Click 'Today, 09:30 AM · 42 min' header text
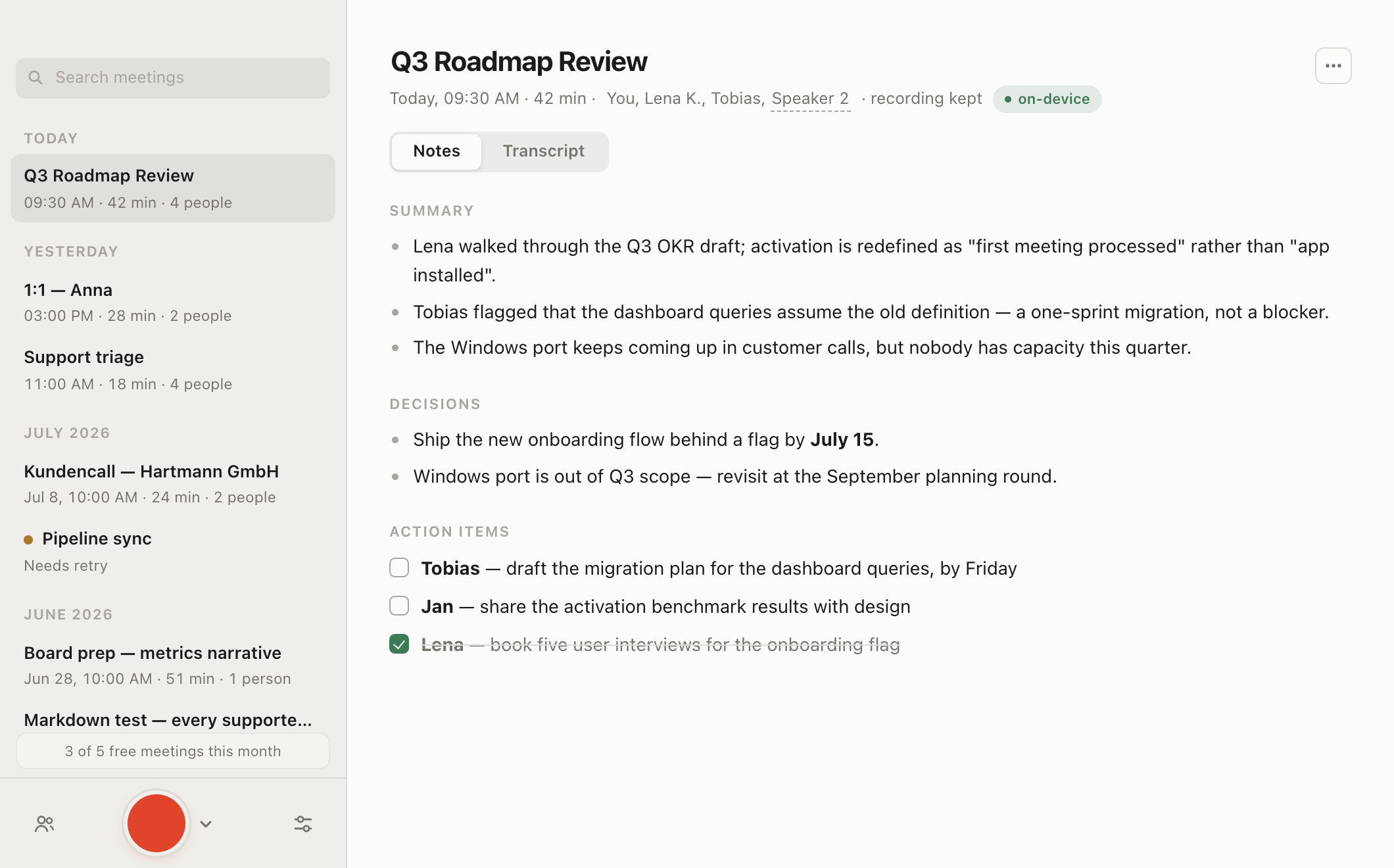The width and height of the screenshot is (1394, 868). coord(487,99)
